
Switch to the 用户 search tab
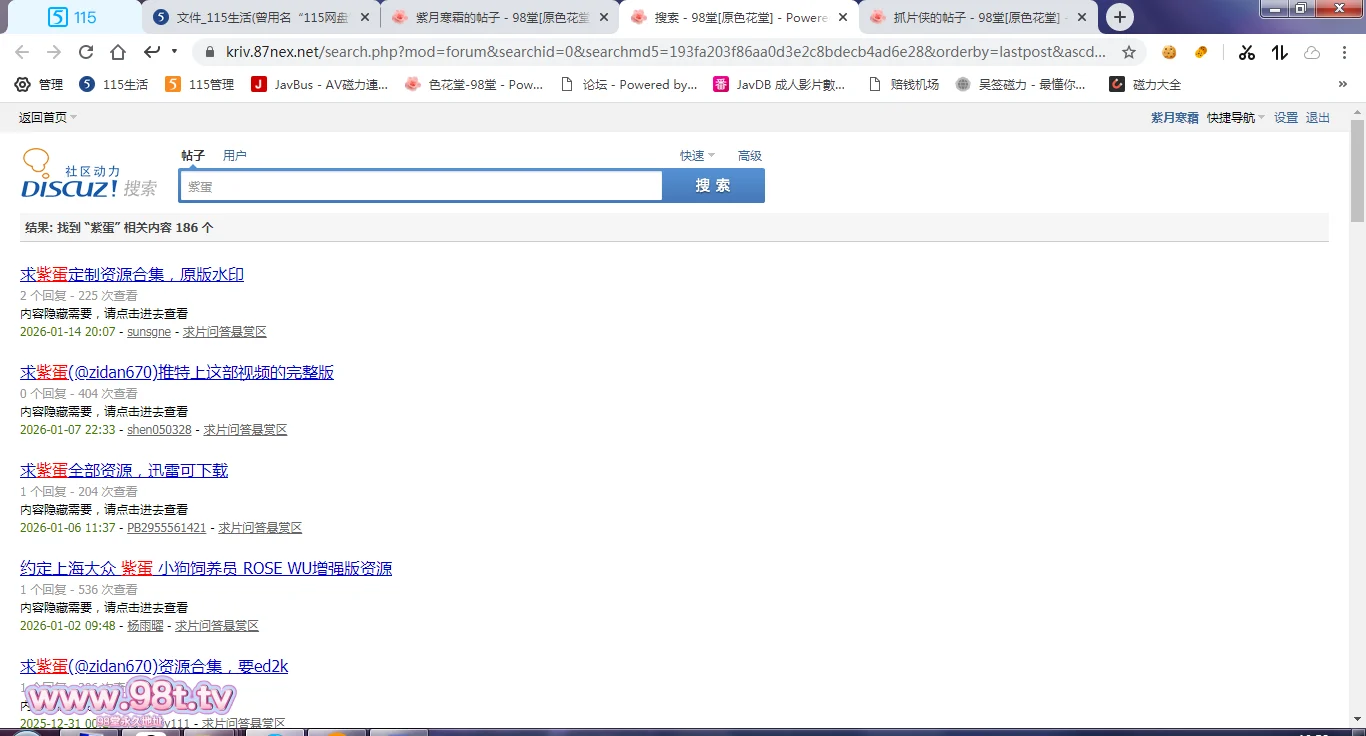[234, 155]
